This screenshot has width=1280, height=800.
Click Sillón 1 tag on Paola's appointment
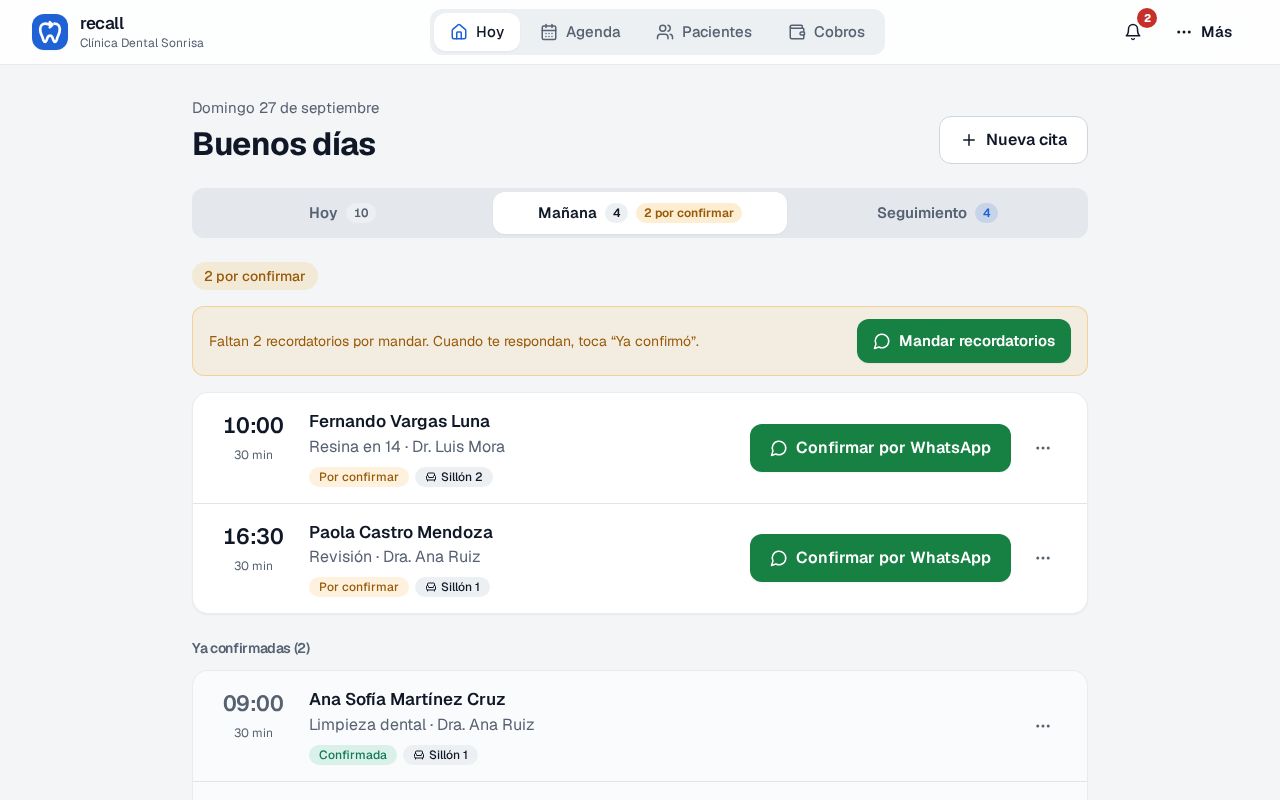click(452, 587)
